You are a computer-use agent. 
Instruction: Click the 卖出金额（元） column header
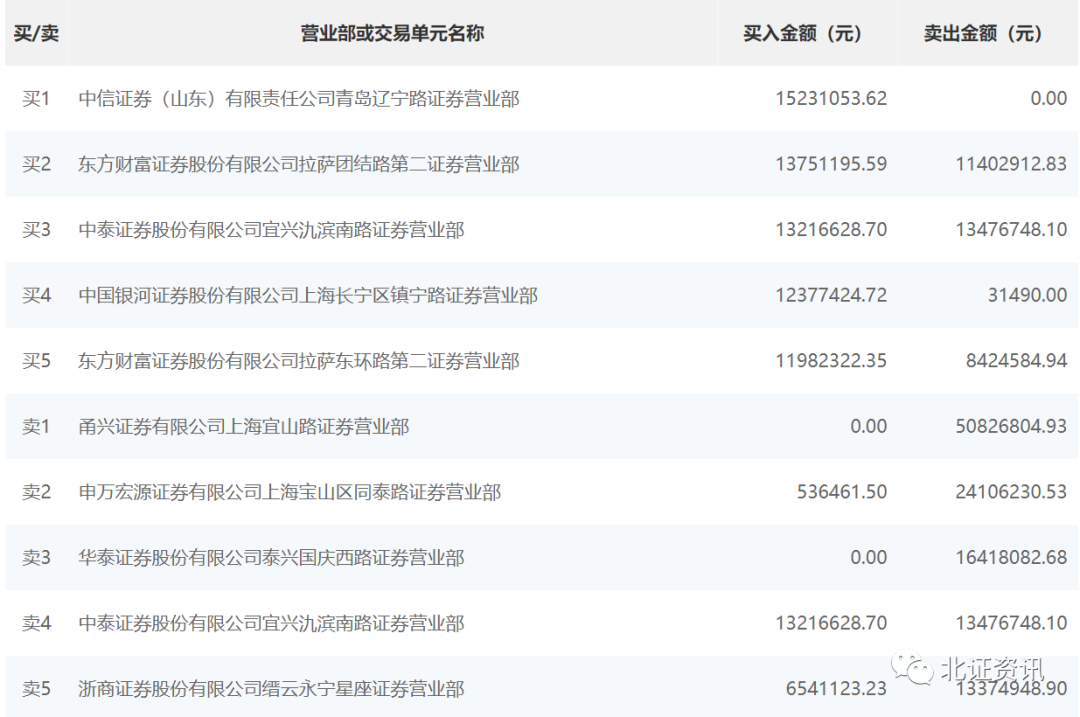click(x=988, y=34)
